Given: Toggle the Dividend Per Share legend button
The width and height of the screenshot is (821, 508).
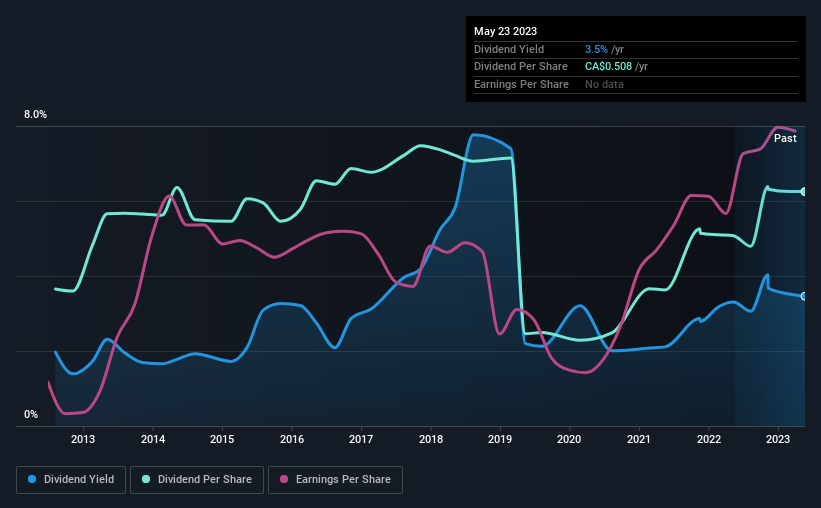Looking at the screenshot, I should click(197, 480).
